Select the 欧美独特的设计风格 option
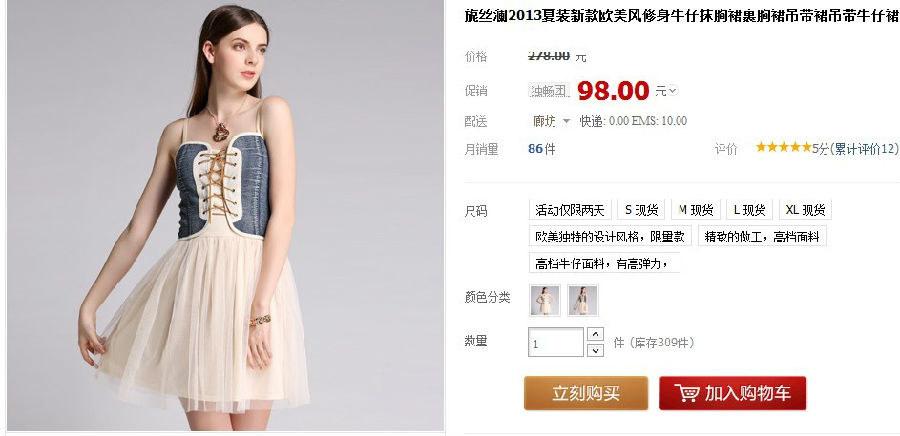This screenshot has width=900, height=436. click(x=610, y=236)
